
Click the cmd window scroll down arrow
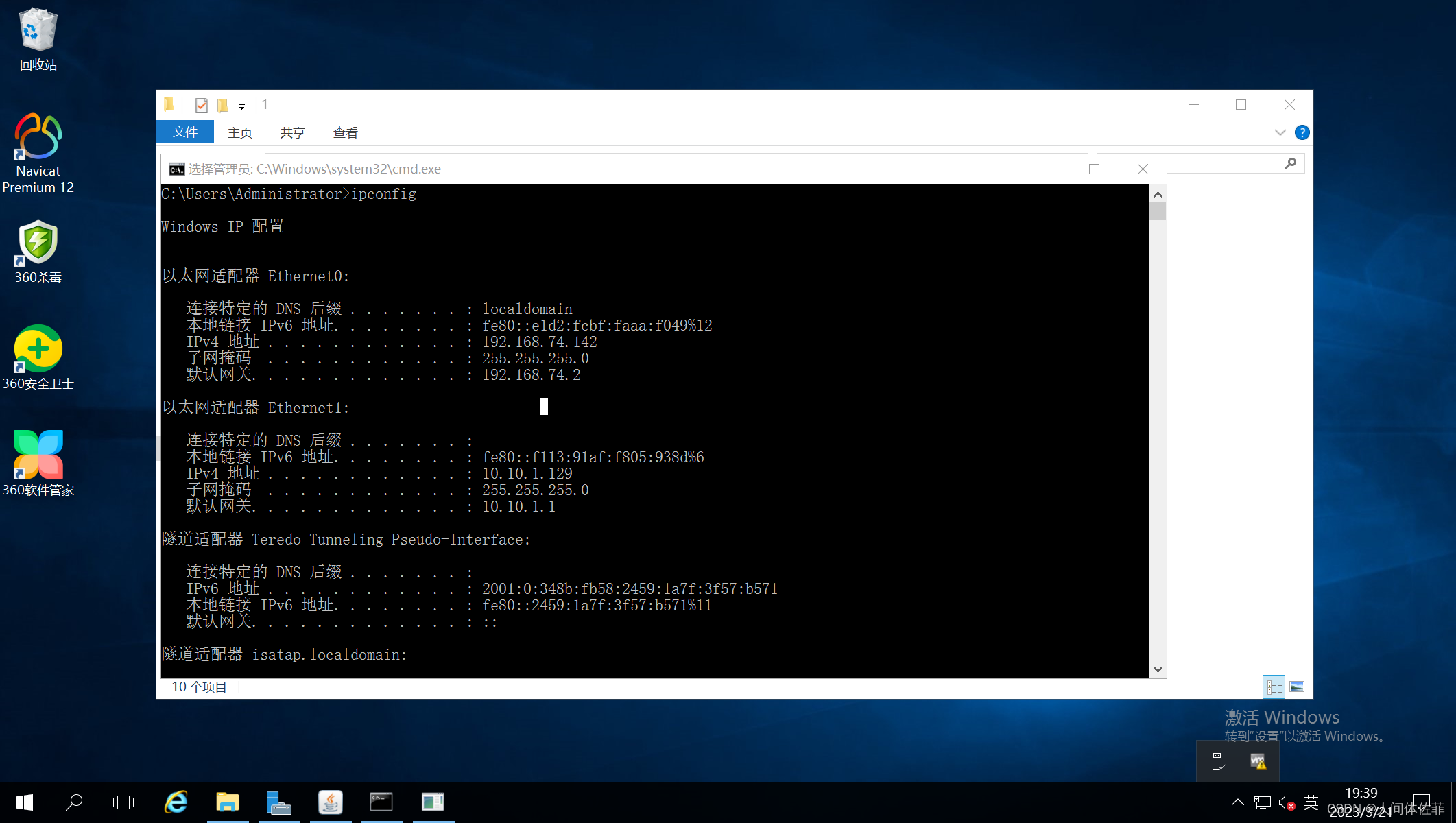(x=1158, y=670)
